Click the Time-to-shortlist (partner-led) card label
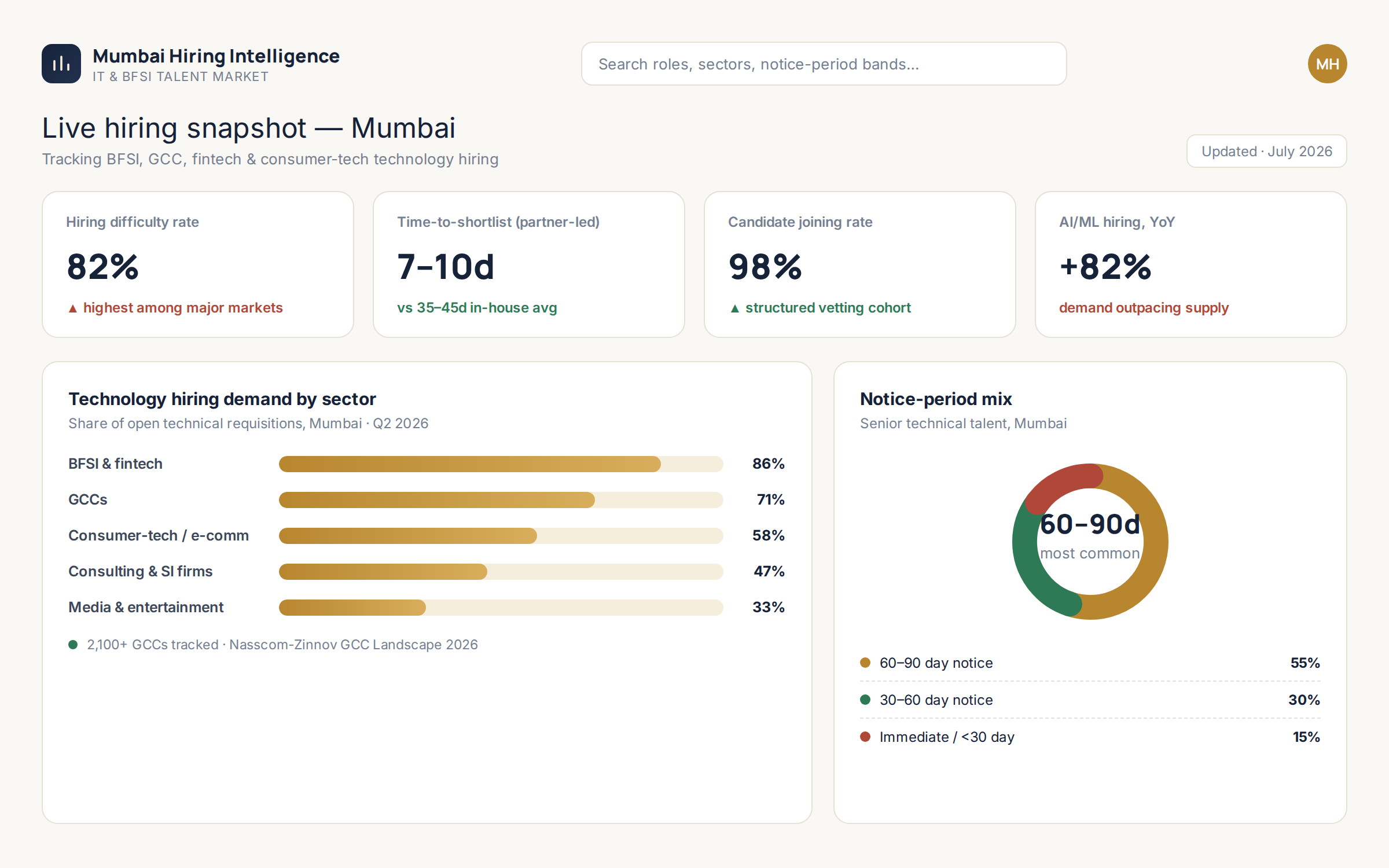This screenshot has height=868, width=1389. tap(498, 222)
